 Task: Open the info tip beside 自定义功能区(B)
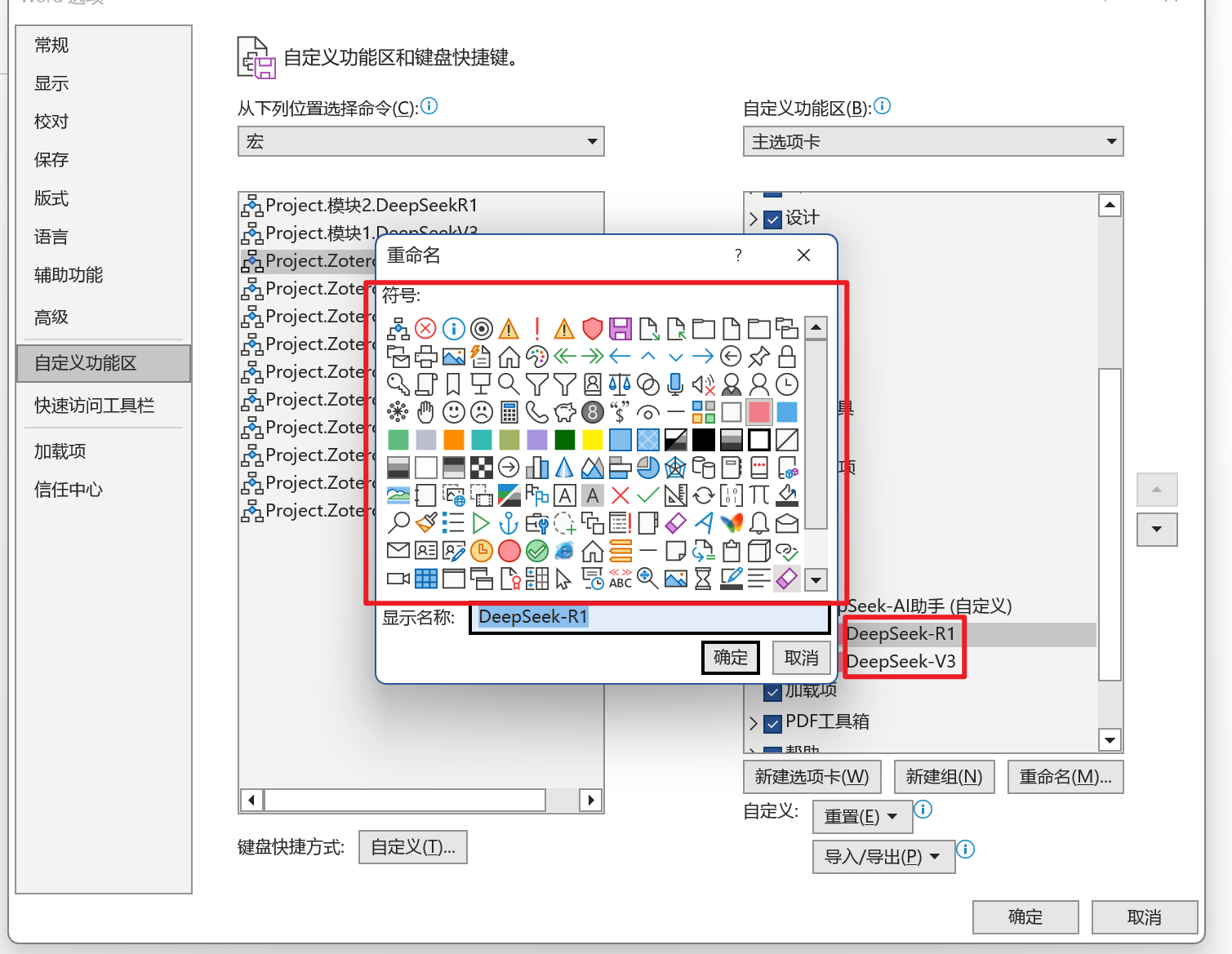pyautogui.click(x=882, y=106)
